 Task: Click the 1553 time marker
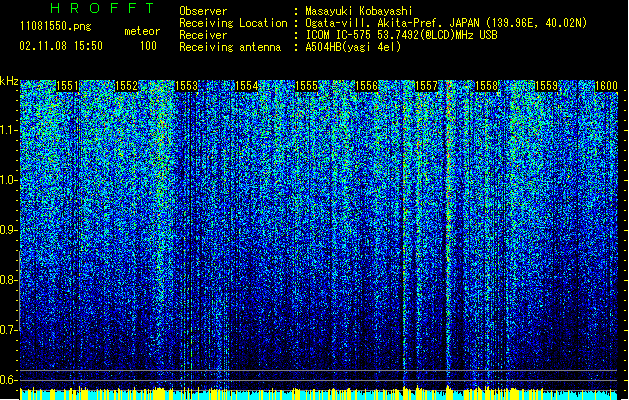187,86
